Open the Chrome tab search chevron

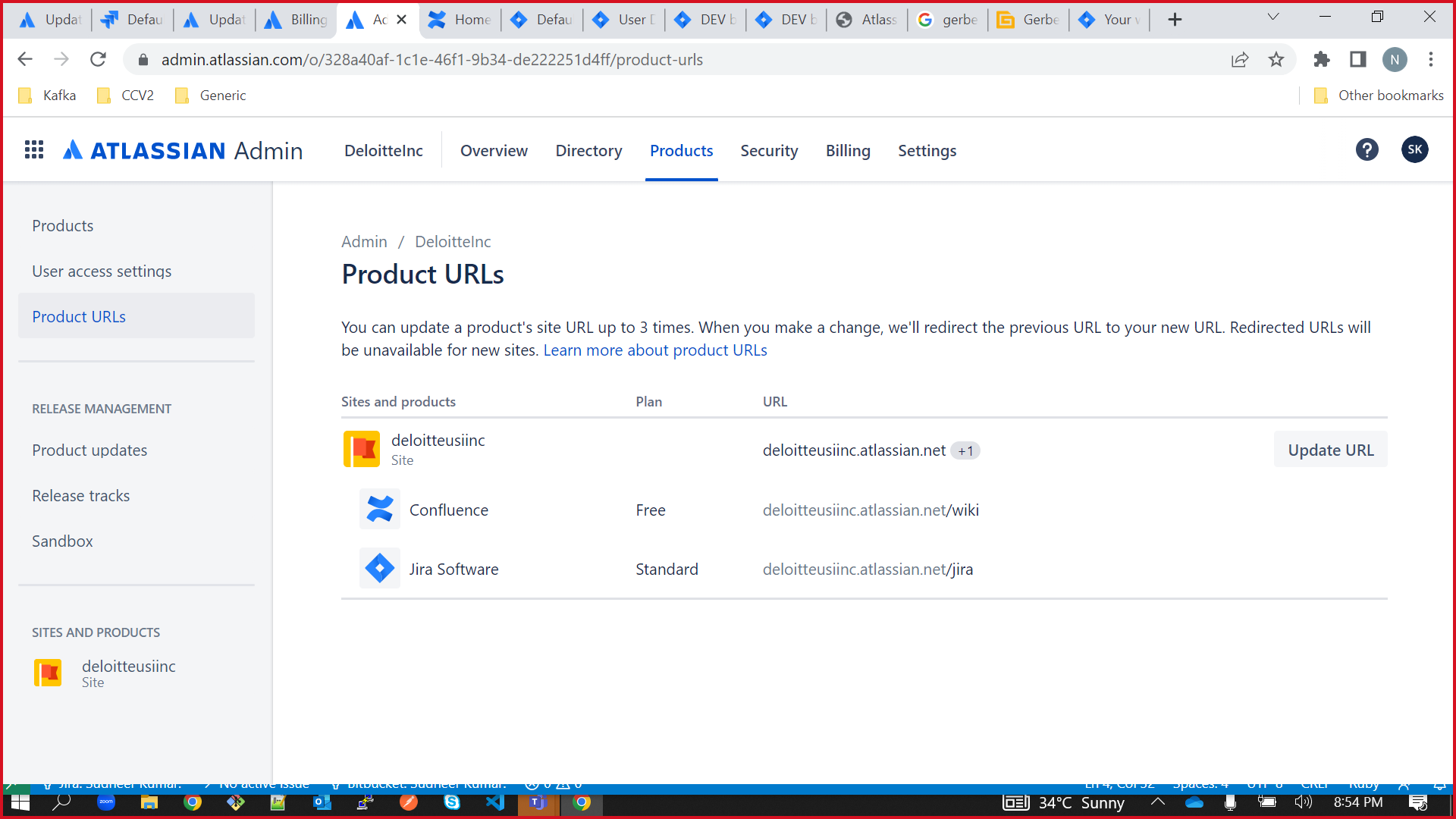1272,16
